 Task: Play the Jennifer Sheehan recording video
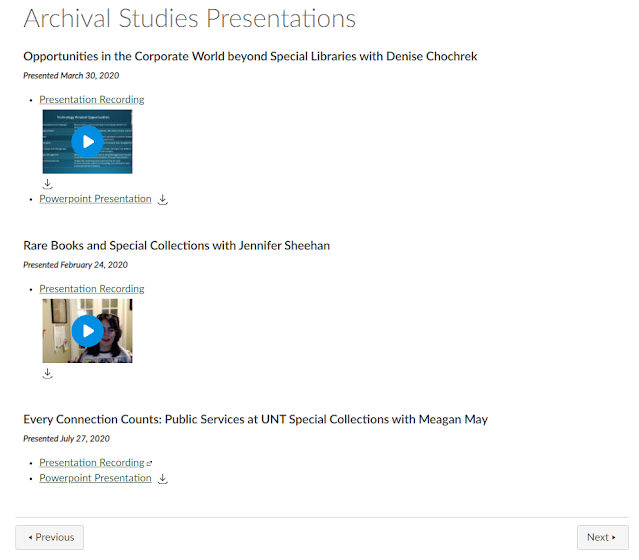88,331
